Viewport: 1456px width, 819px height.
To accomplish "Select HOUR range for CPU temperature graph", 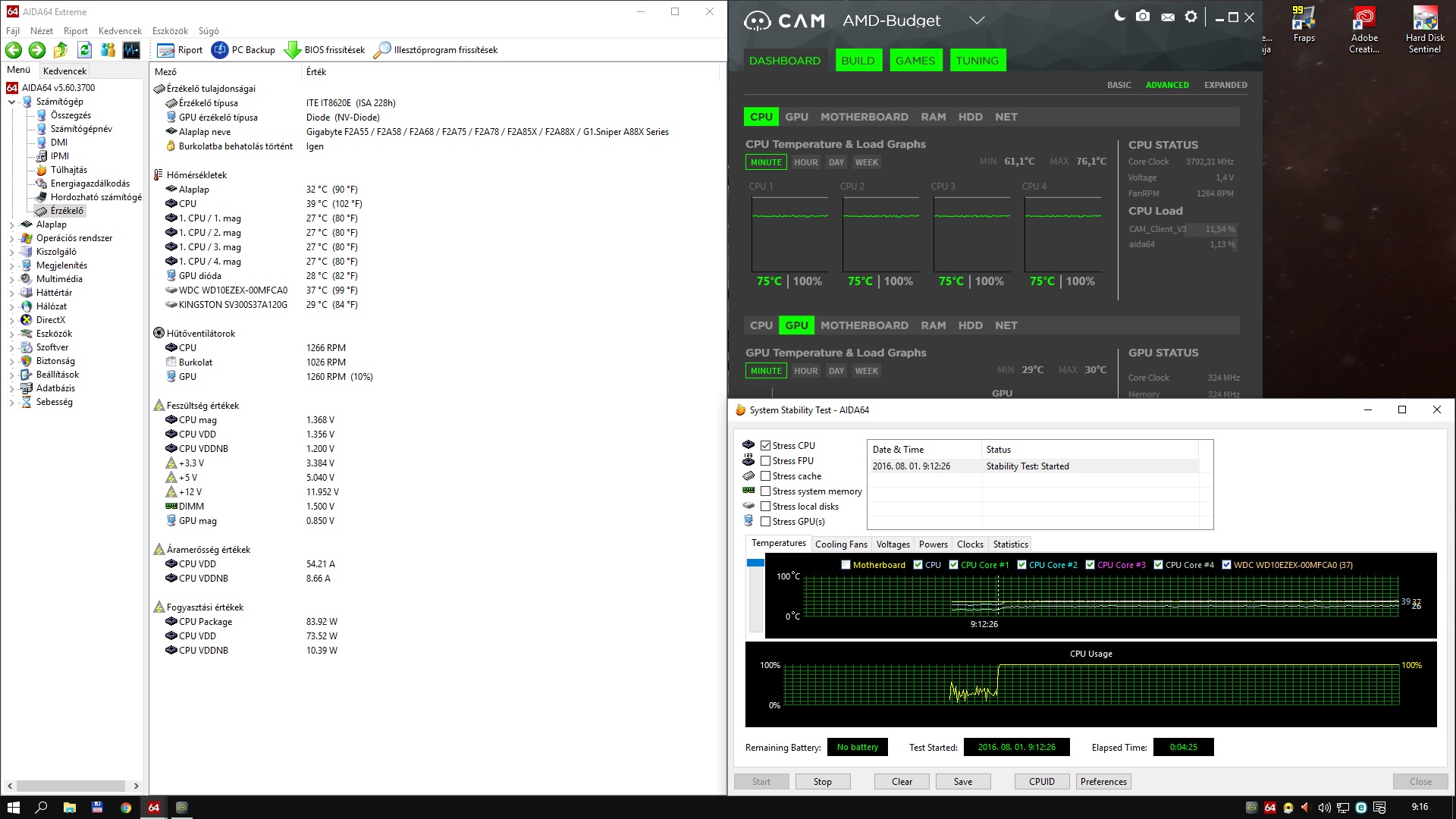I will [805, 162].
